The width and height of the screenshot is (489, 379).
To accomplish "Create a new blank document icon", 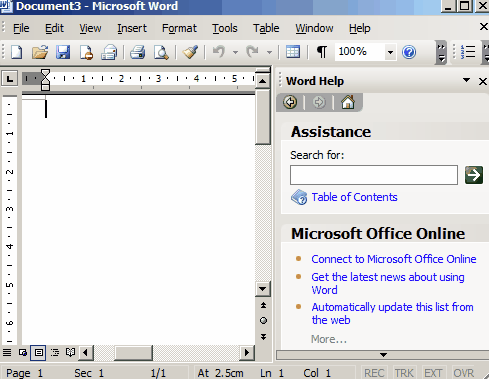I will coord(17,52).
